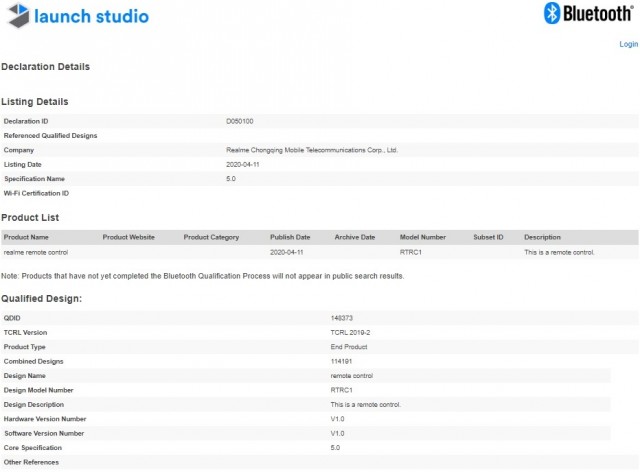Select the Design Description value text
This screenshot has height=472, width=640.
366,405
